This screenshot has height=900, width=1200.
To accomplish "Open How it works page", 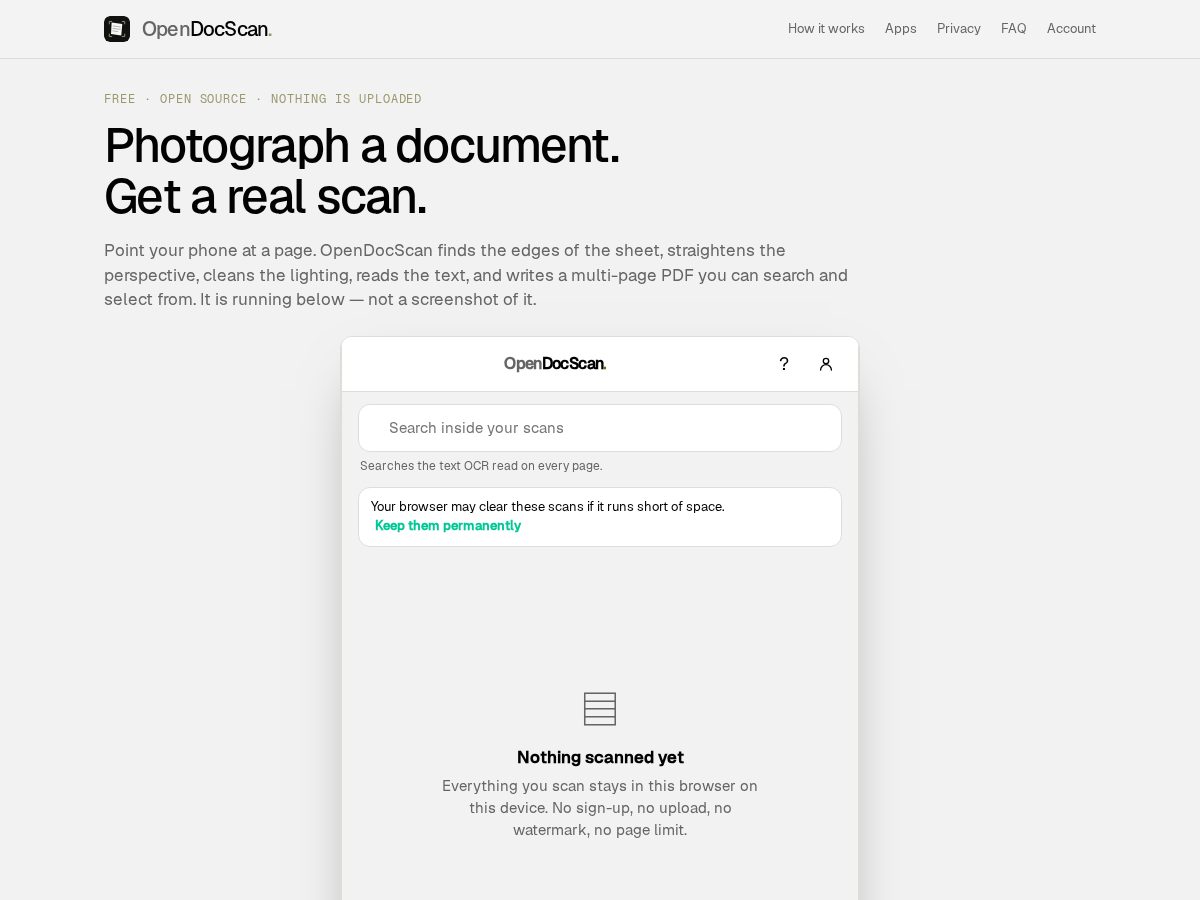I will point(826,29).
